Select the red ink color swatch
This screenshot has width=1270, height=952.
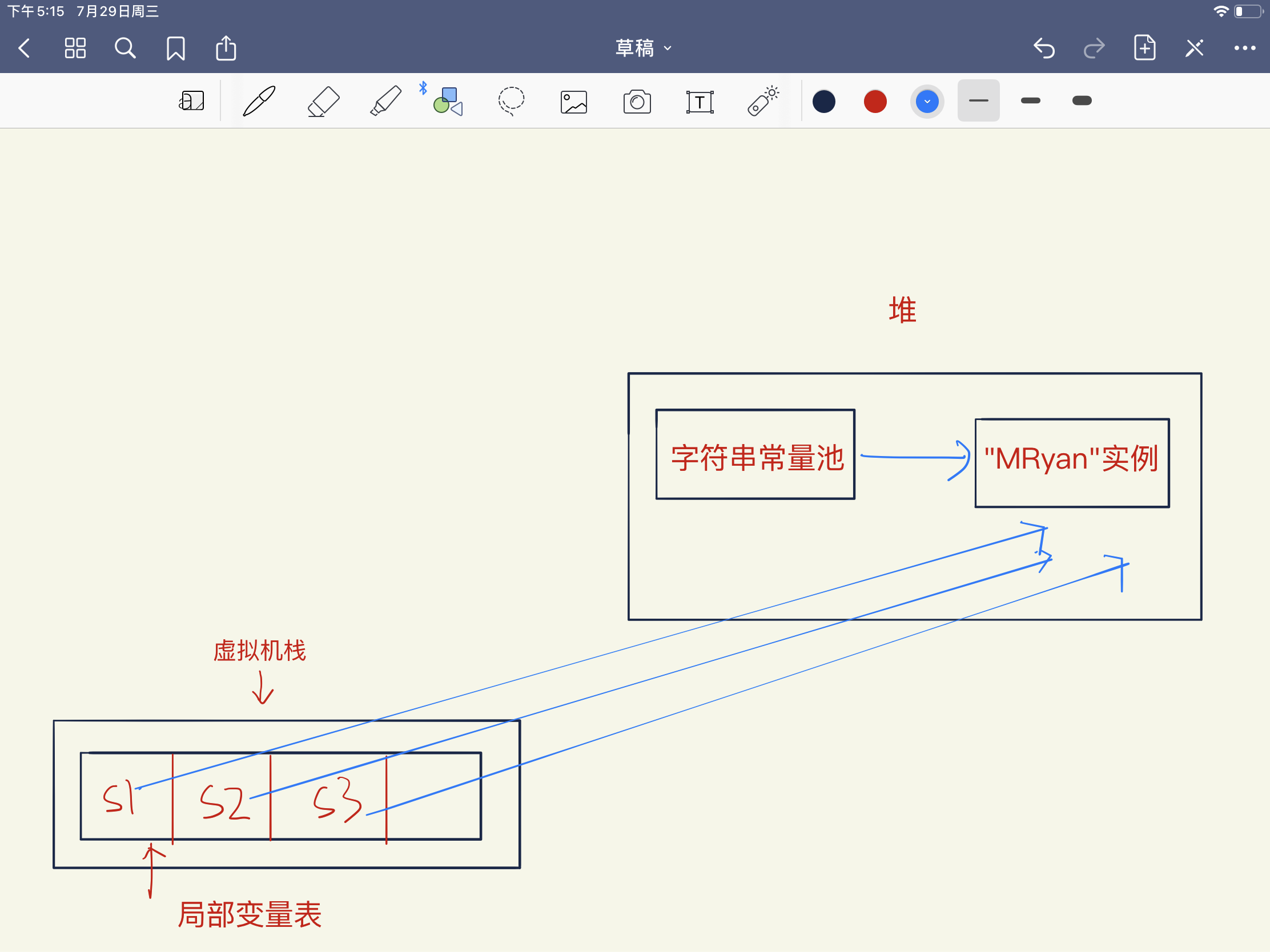point(875,101)
